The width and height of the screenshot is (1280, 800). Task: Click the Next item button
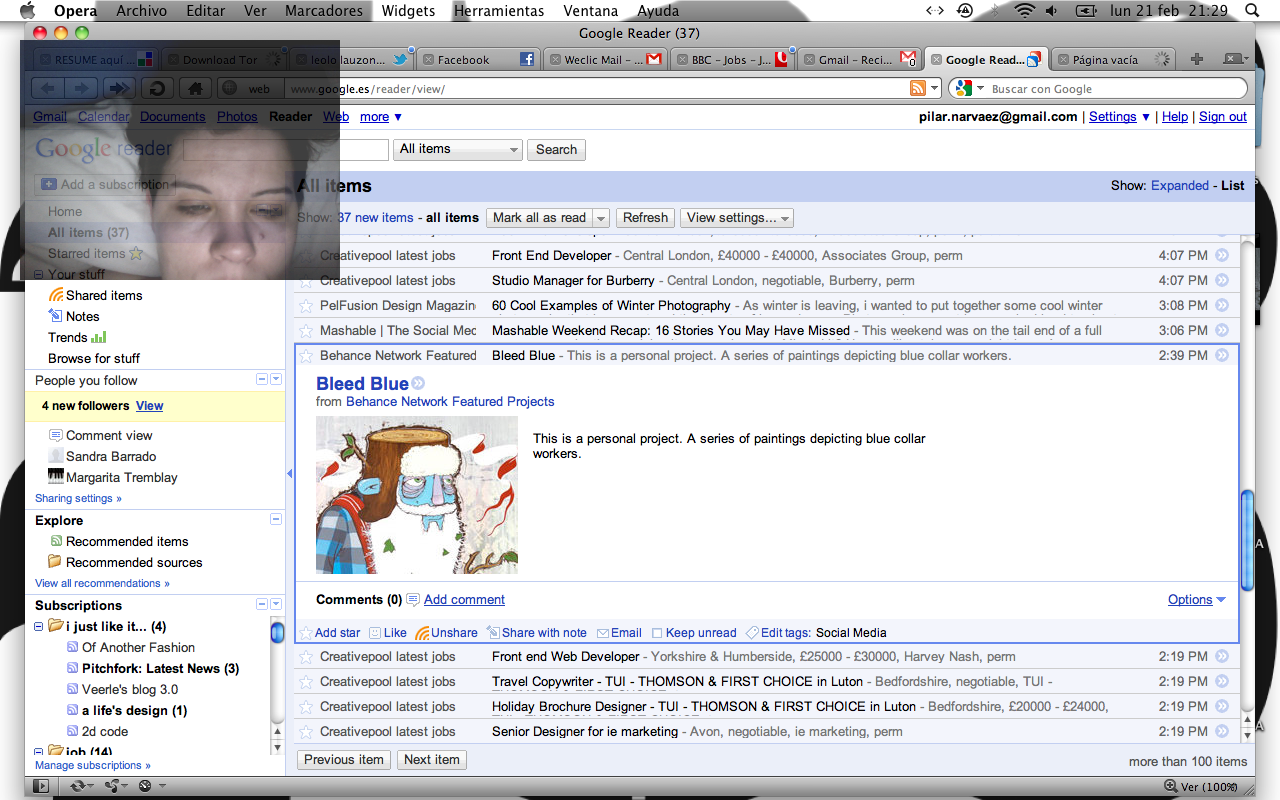pyautogui.click(x=432, y=759)
